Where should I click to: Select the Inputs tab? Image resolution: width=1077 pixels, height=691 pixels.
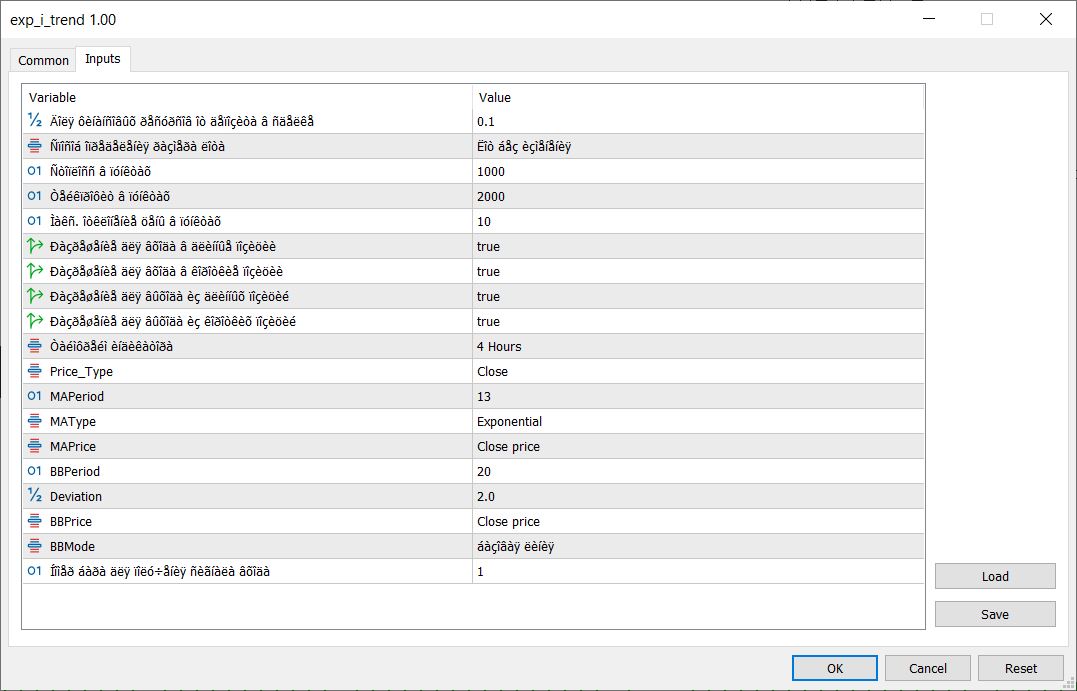103,59
